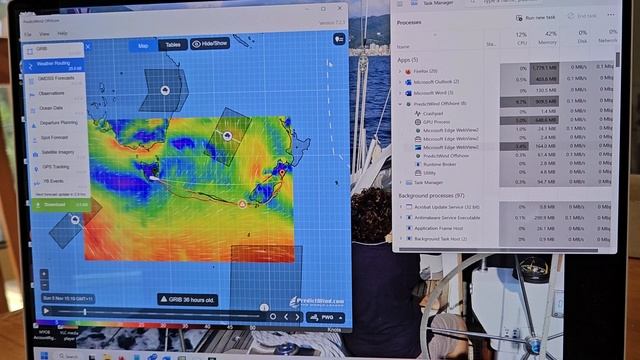Switch to the Tables view tab
Viewport: 640px width, 360px height.
point(173,45)
